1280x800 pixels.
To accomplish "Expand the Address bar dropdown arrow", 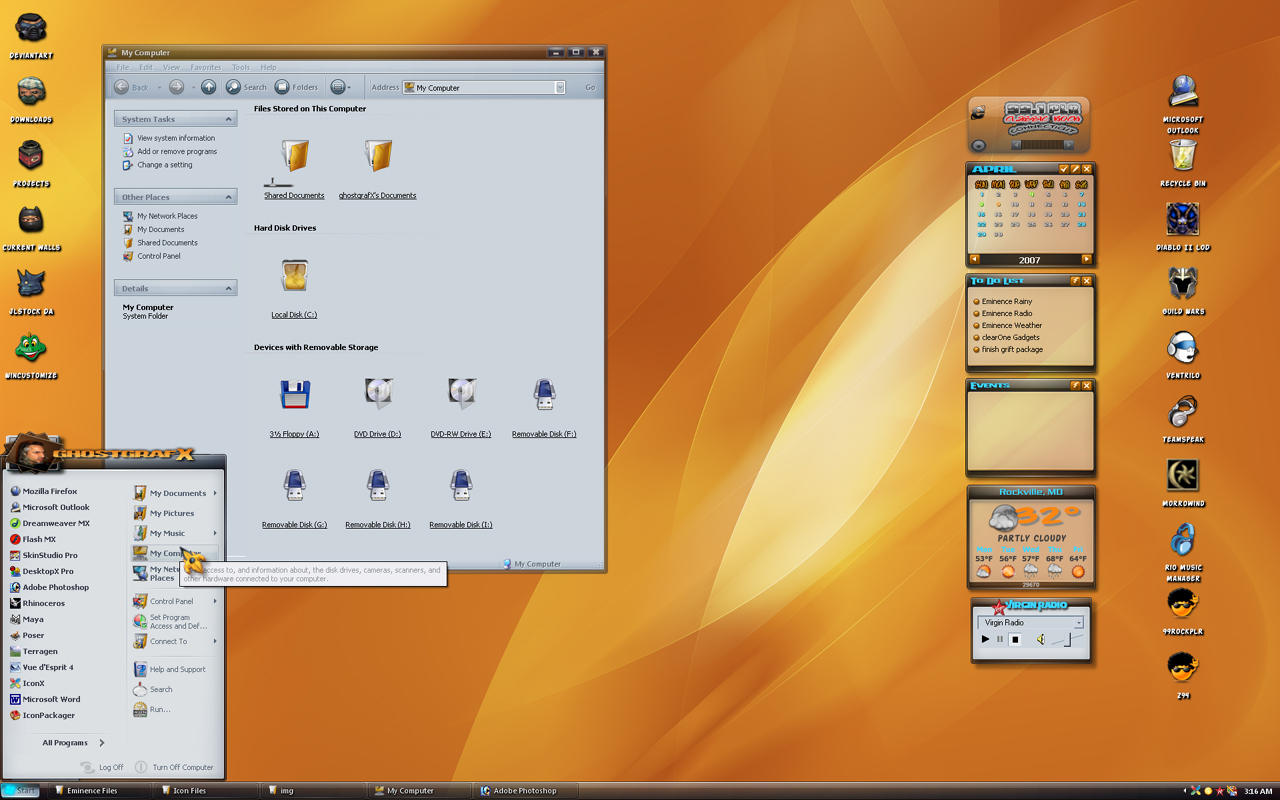I will coord(560,87).
